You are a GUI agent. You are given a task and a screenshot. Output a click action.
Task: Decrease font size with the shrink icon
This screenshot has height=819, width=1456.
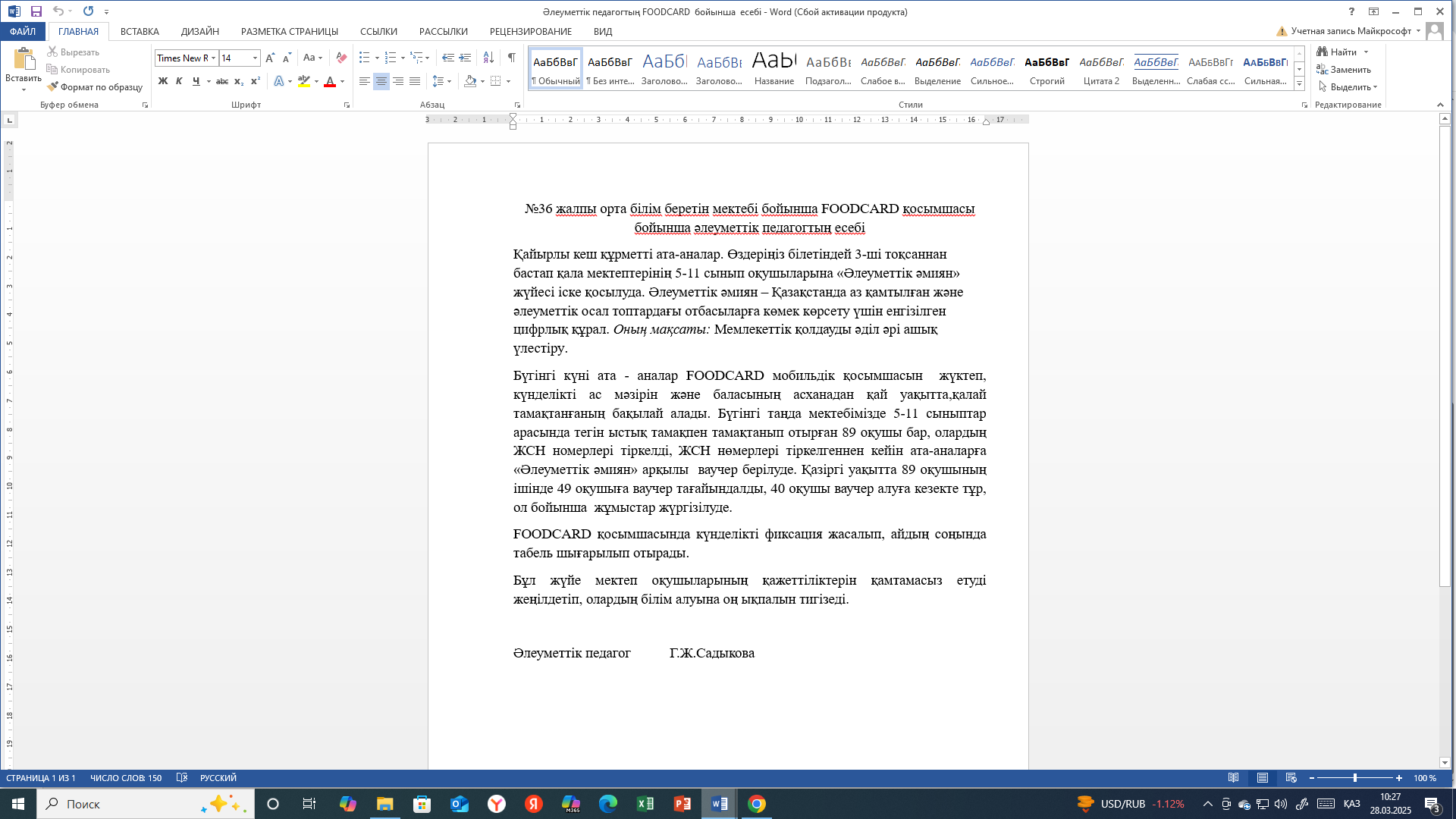[x=287, y=58]
